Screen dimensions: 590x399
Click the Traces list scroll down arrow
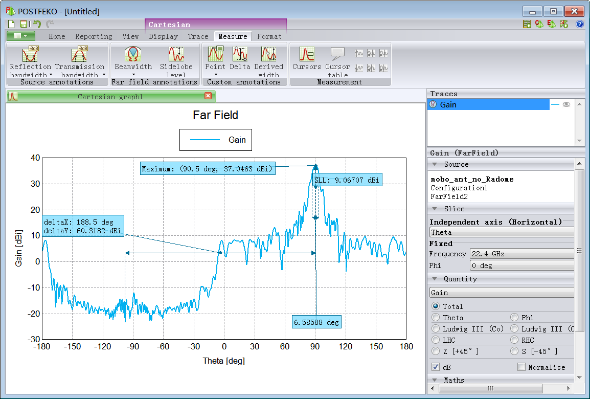(579, 141)
